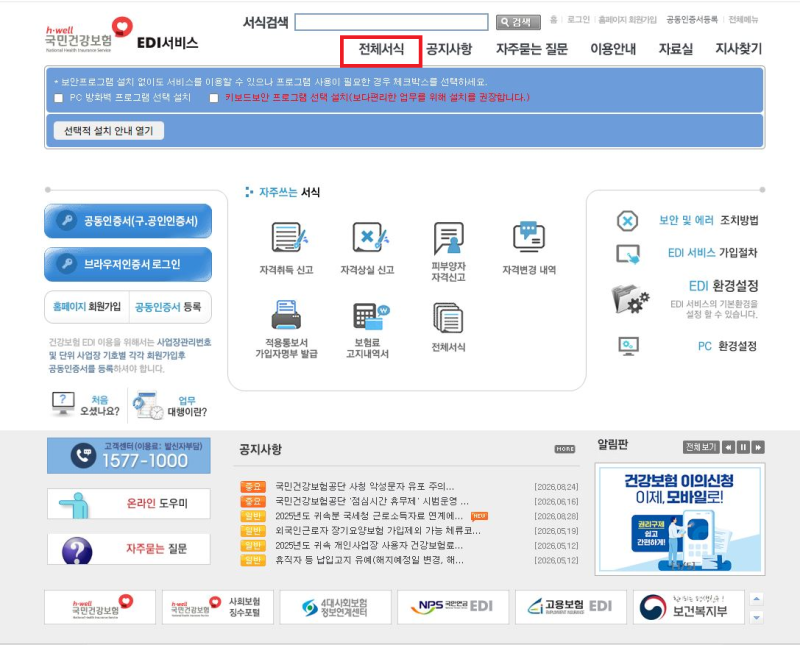
Task: Click 전체보기 button in 알림판
Action: point(701,448)
